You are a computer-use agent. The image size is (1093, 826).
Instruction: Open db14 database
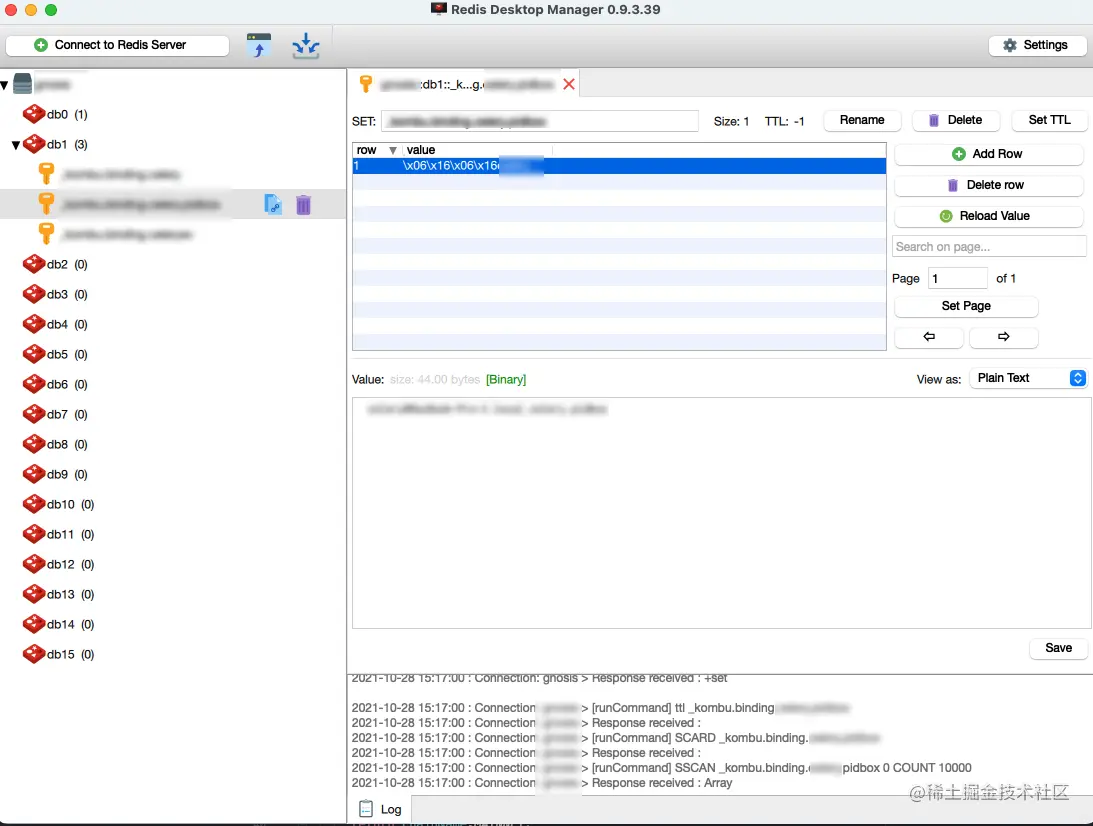(59, 624)
